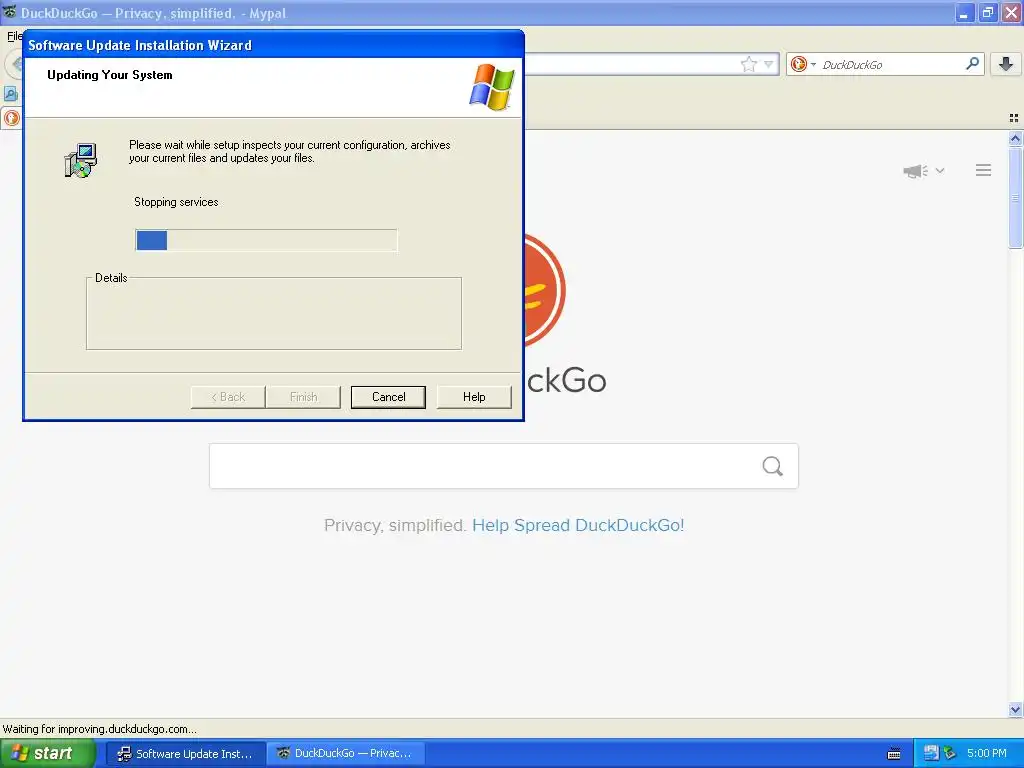Click the network computers tray icon
The height and width of the screenshot is (768, 1024).
coord(931,753)
